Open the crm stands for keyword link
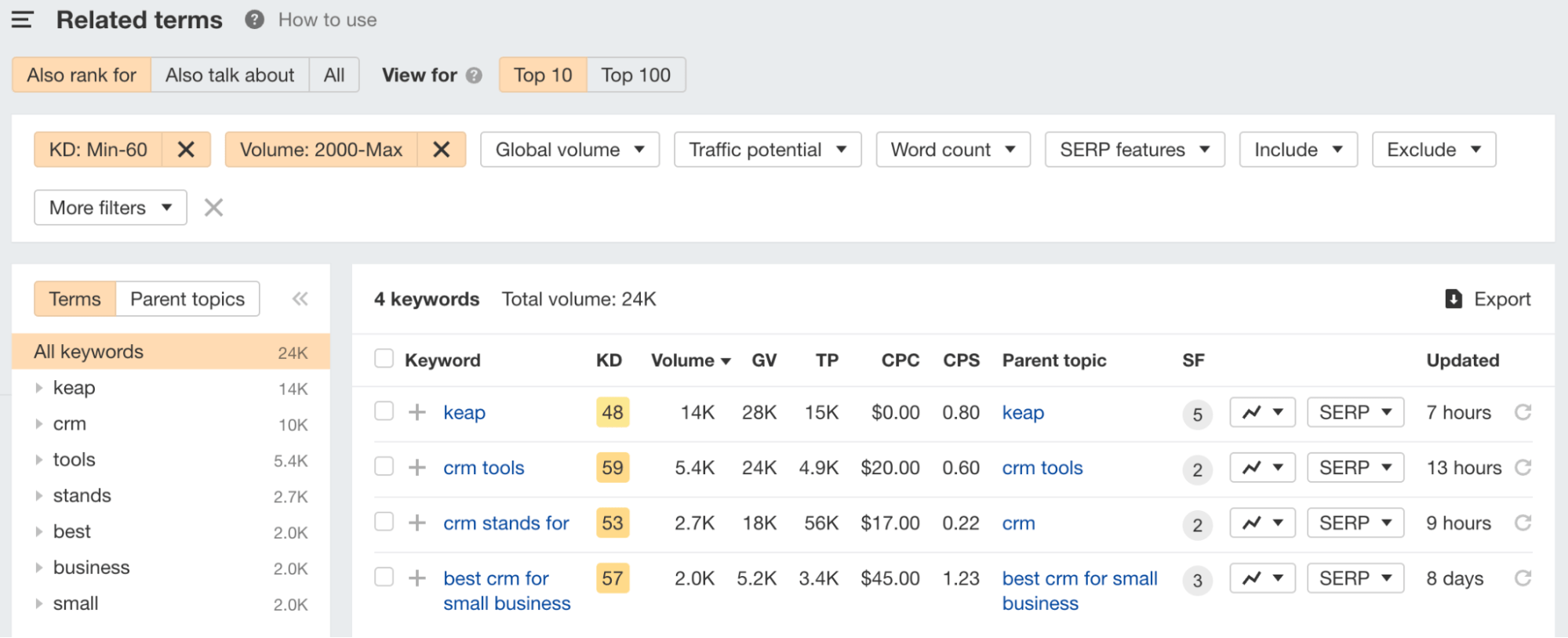The width and height of the screenshot is (1568, 638). 506,523
